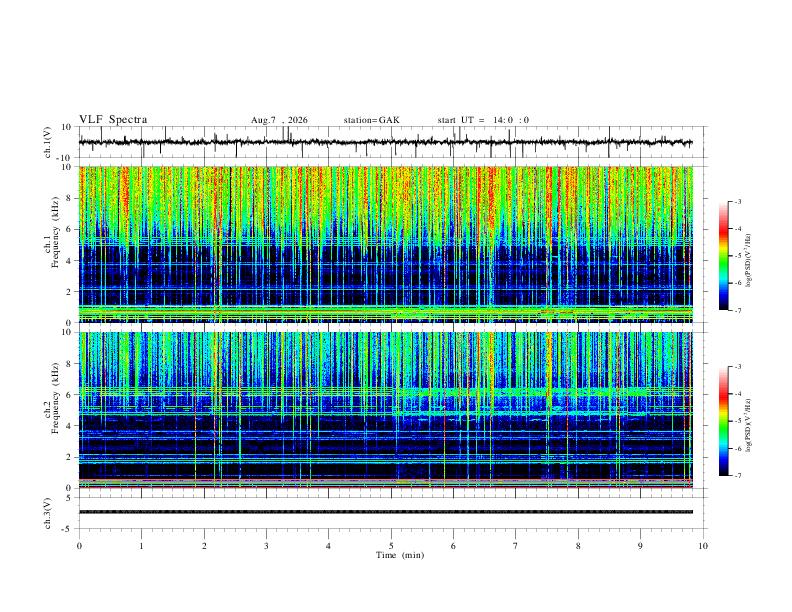This screenshot has height=612, width=792.
Task: Click the -3 value on ch.2 colorbar
Action: point(737,367)
